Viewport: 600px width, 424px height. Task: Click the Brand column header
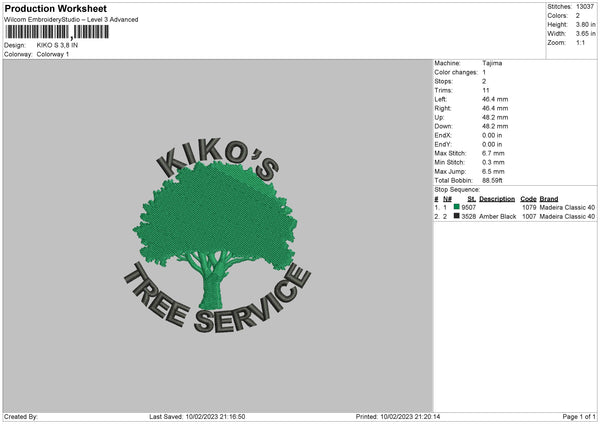[x=549, y=199]
